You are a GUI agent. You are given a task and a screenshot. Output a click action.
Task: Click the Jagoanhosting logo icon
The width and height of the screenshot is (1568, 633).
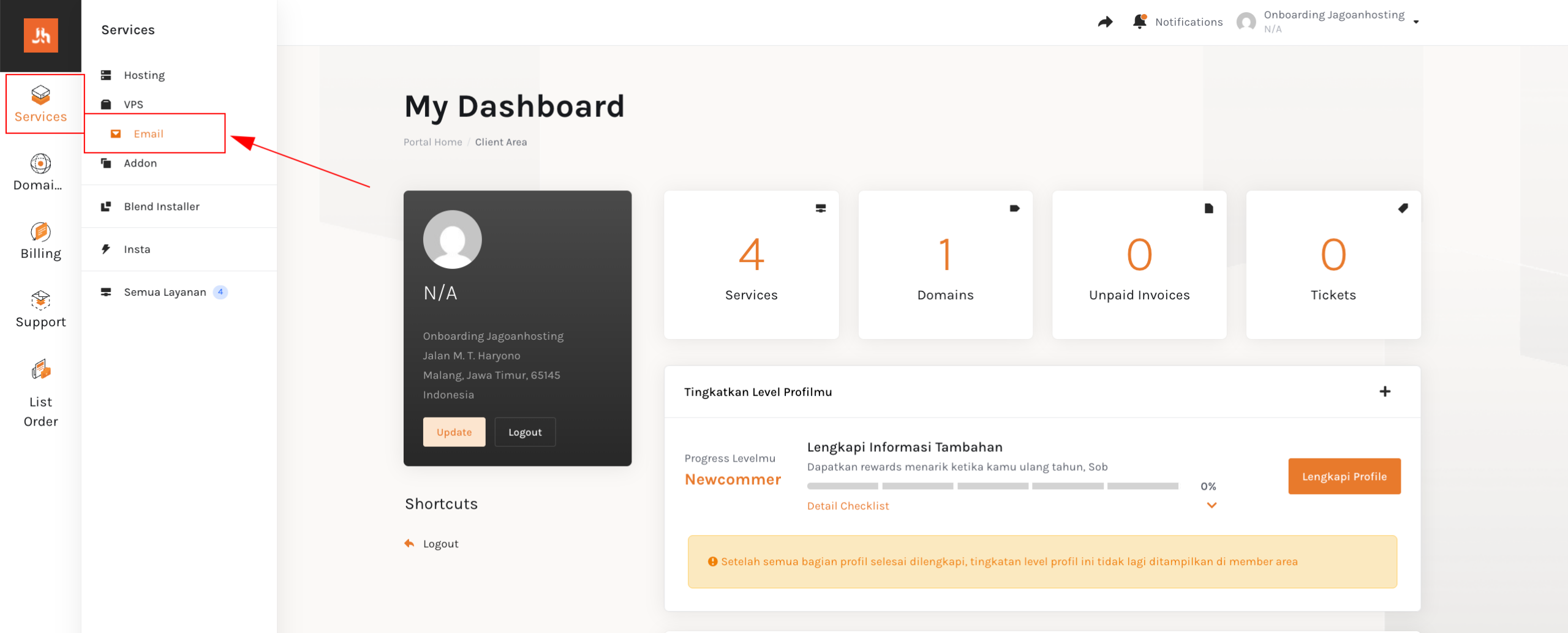(x=40, y=36)
